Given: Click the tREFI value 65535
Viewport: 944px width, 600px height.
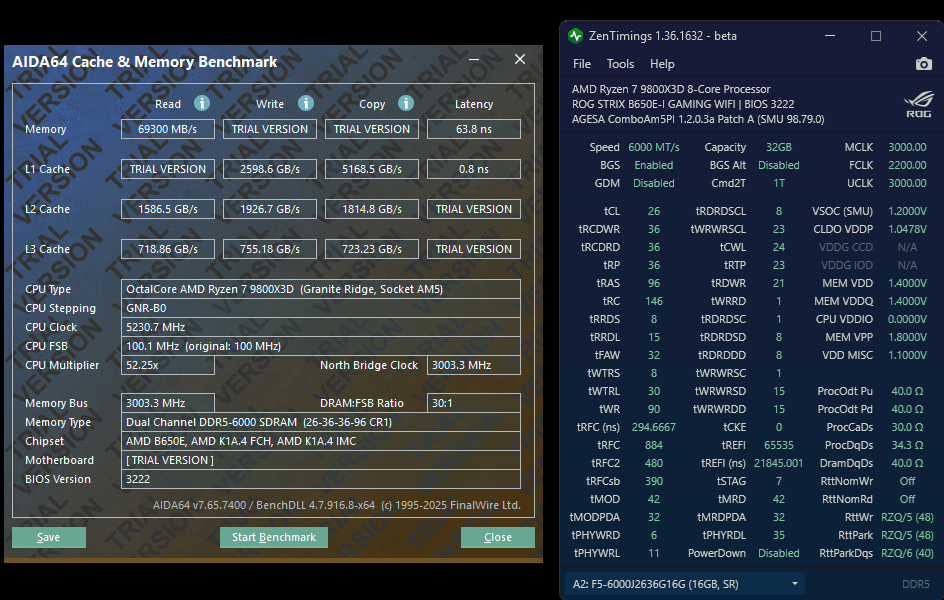Looking at the screenshot, I should click(778, 445).
